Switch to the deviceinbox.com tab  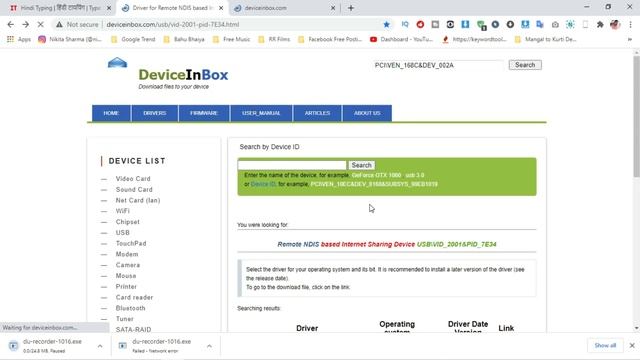[285, 8]
